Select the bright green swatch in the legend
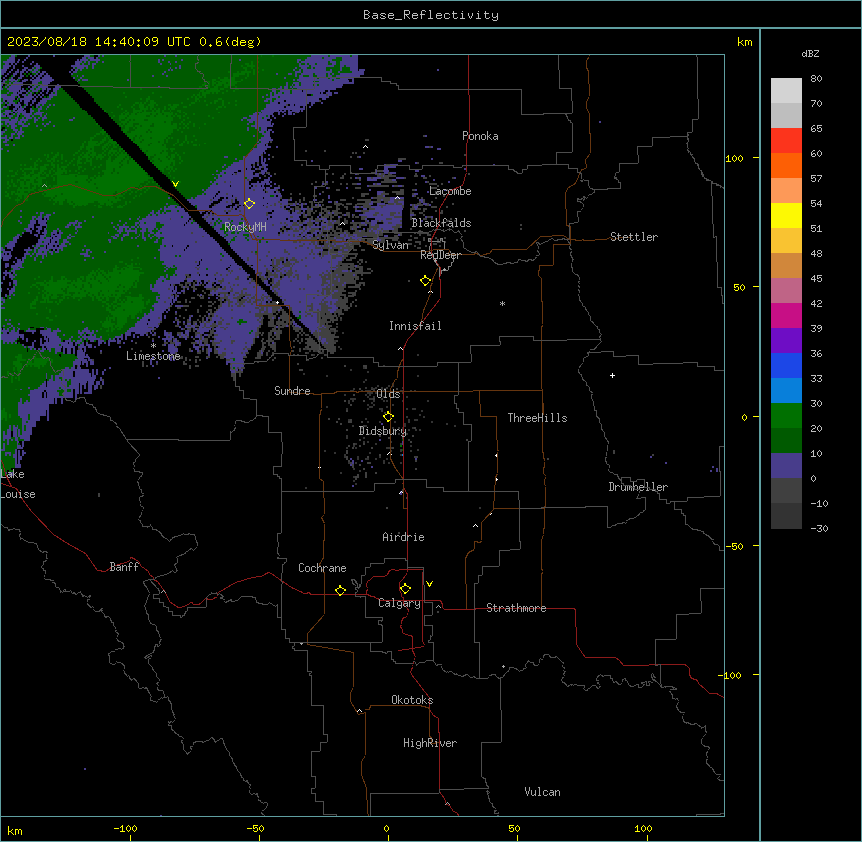The image size is (862, 842). coord(786,416)
